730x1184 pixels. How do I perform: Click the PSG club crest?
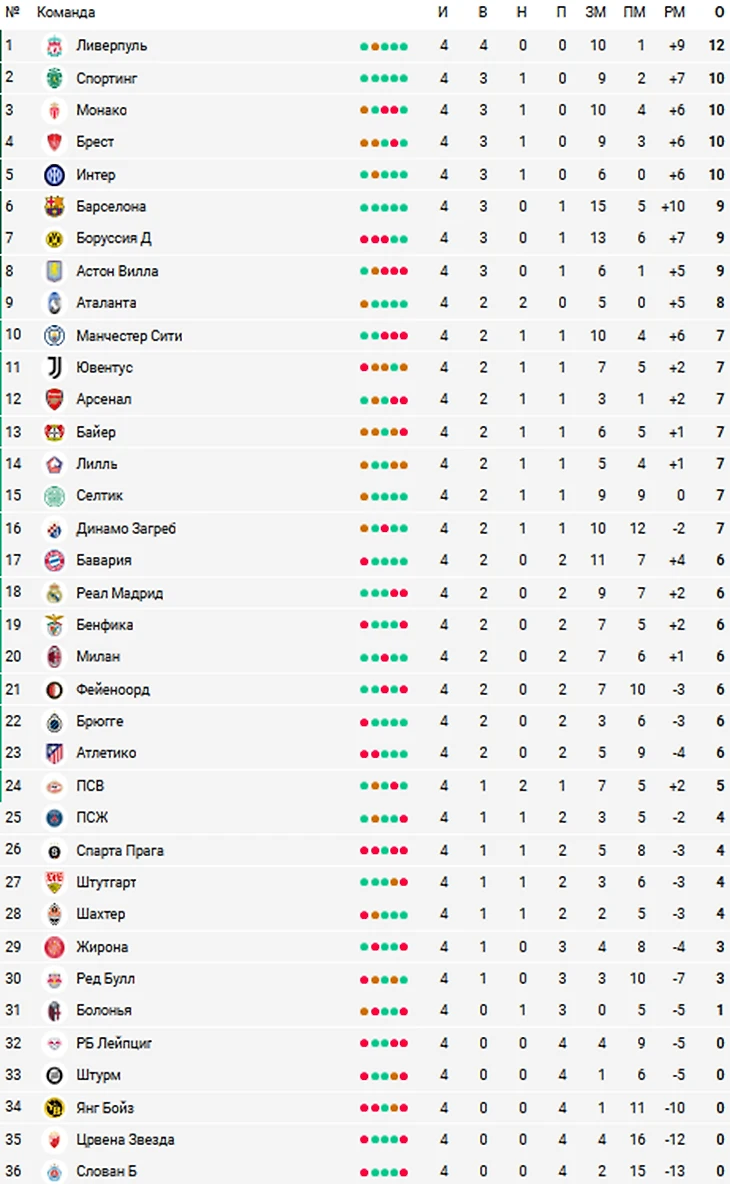point(54,818)
